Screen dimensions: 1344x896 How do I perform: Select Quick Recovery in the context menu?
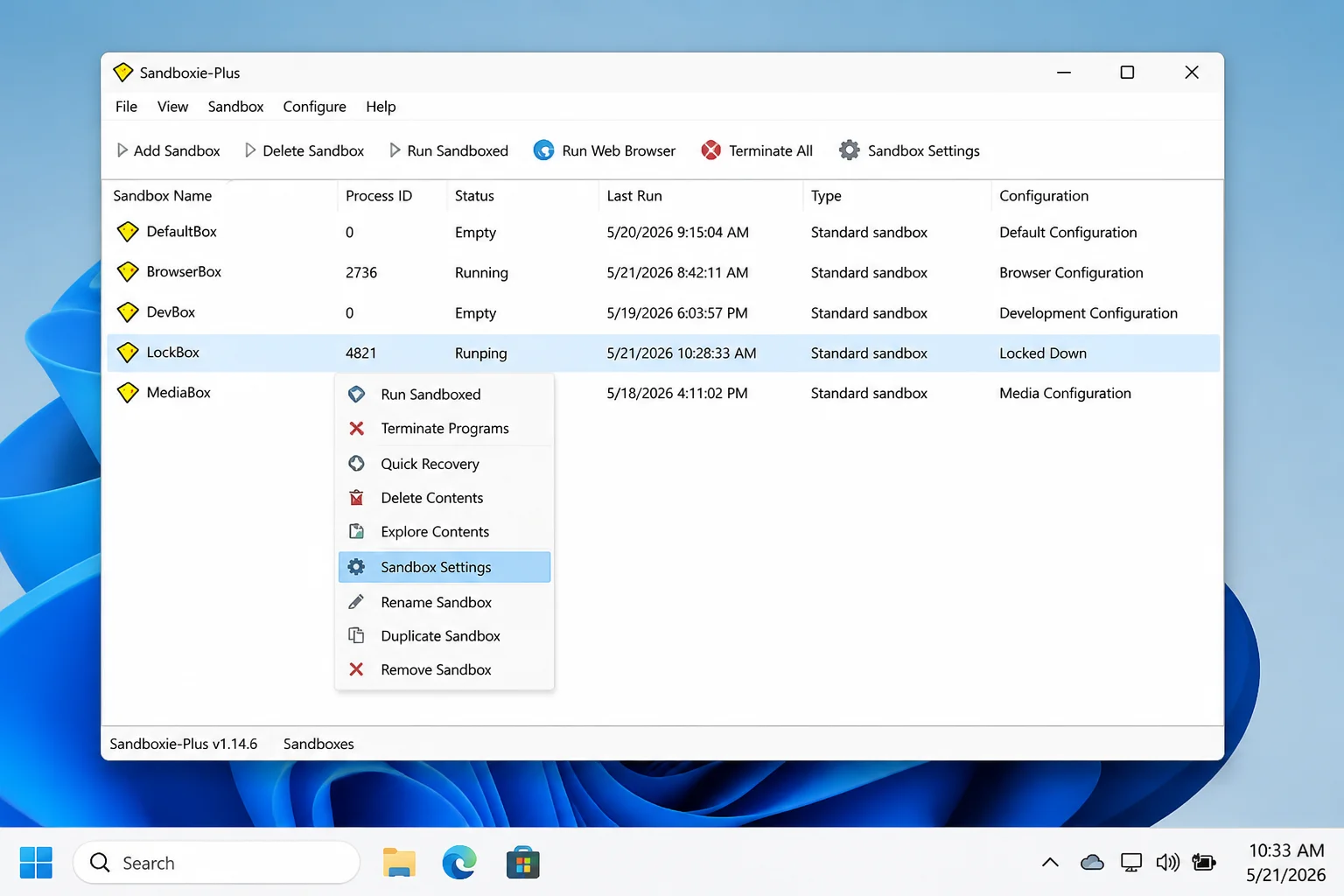[444, 464]
